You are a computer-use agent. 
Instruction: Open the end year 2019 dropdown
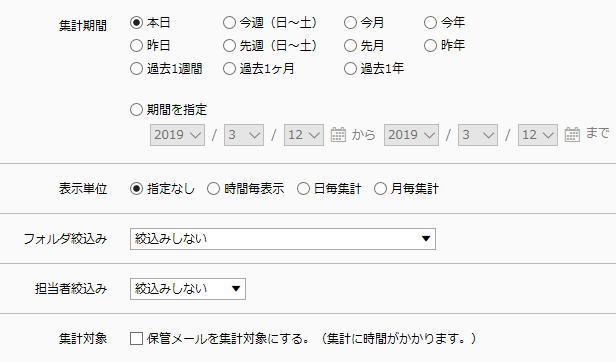pos(411,135)
